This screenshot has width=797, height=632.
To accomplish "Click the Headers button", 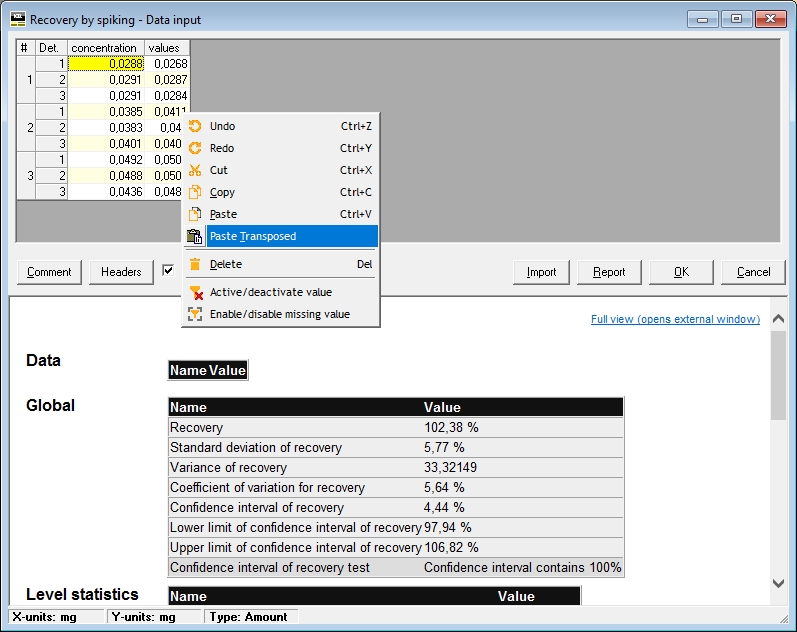I will pos(121,272).
